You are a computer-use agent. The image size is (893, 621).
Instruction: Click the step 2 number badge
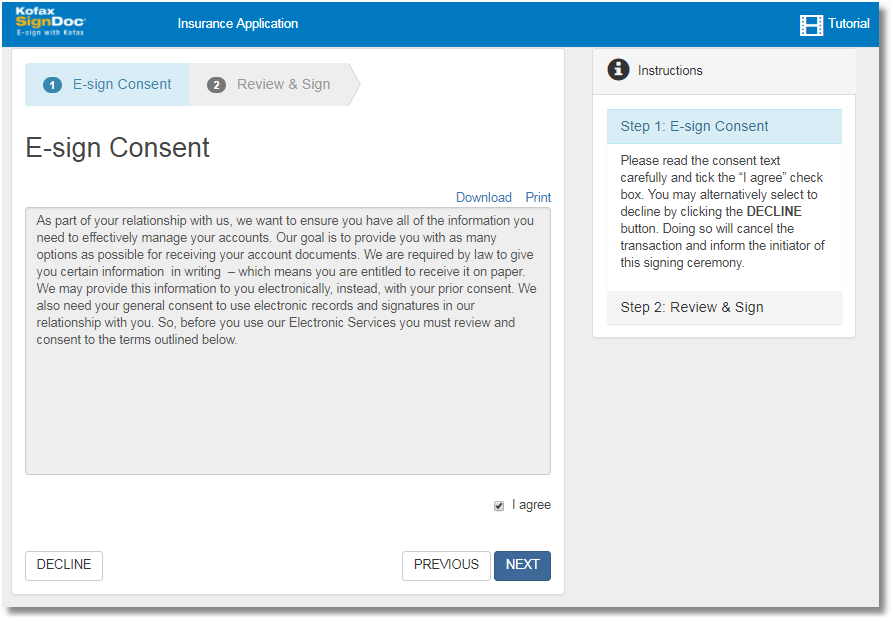tap(216, 85)
